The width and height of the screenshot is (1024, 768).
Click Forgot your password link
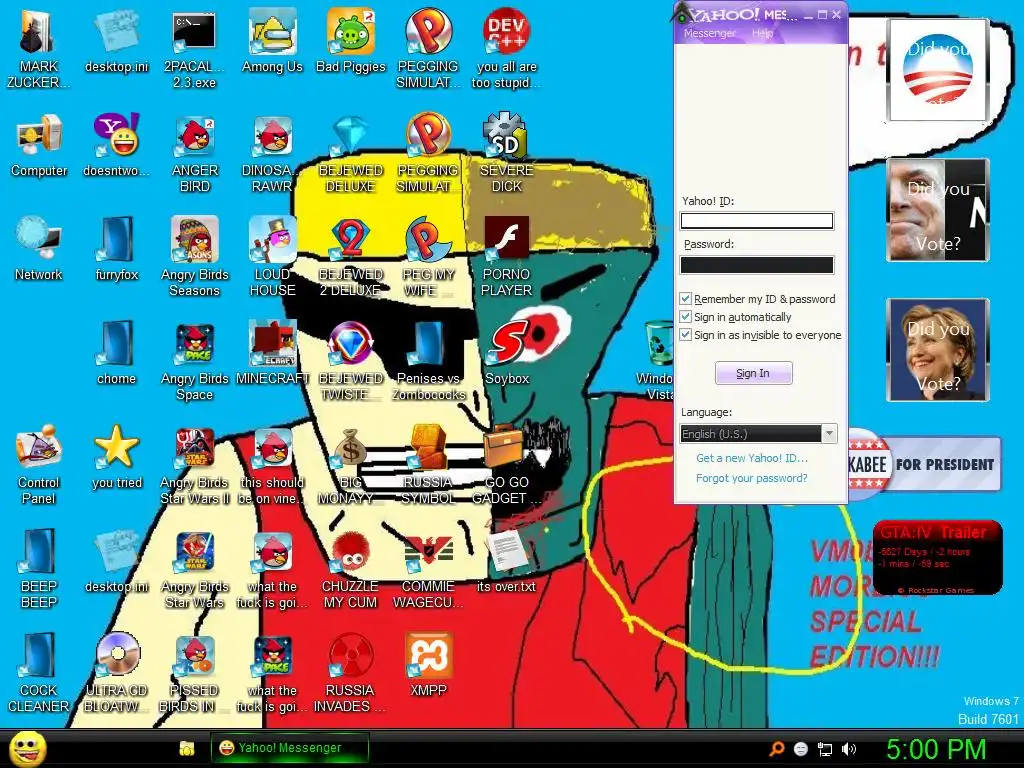tap(751, 478)
